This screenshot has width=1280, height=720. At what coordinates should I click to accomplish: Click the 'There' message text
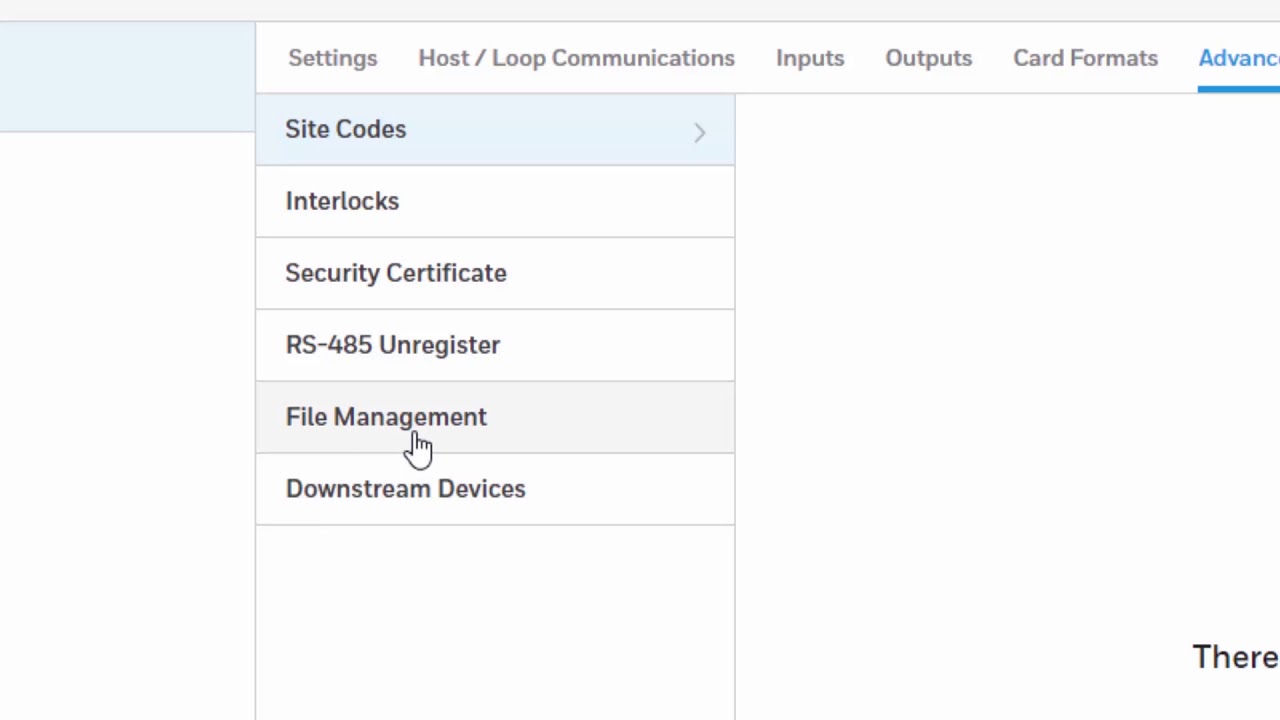1235,657
